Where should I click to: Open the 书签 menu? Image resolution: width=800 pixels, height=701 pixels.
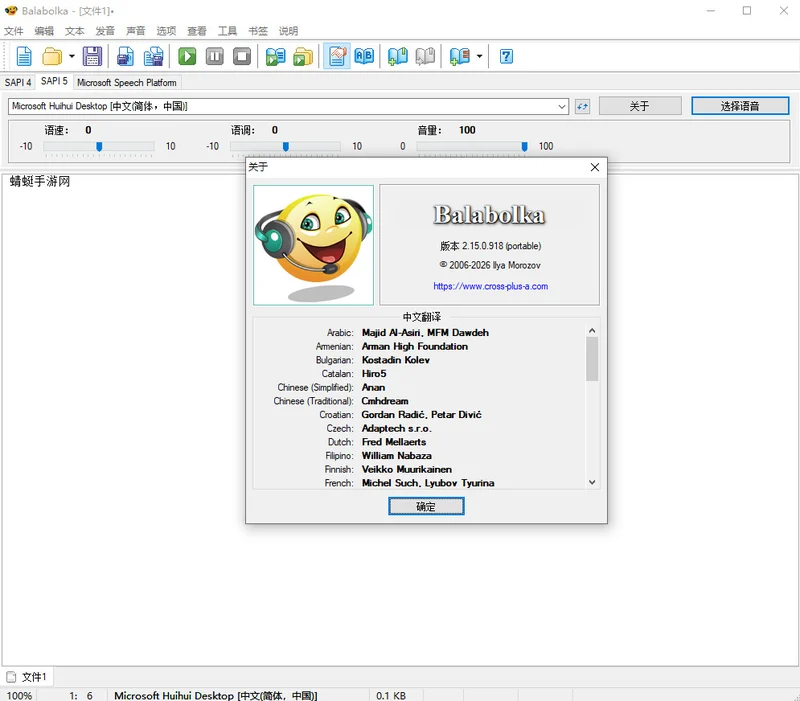click(x=258, y=31)
